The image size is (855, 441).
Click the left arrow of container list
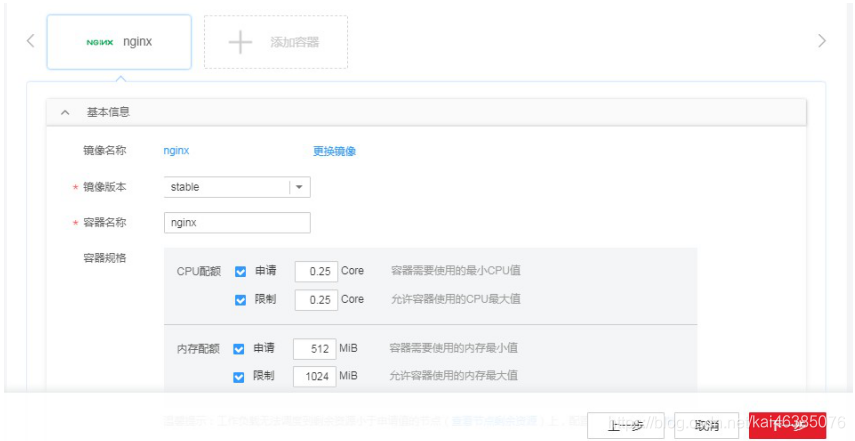(31, 41)
